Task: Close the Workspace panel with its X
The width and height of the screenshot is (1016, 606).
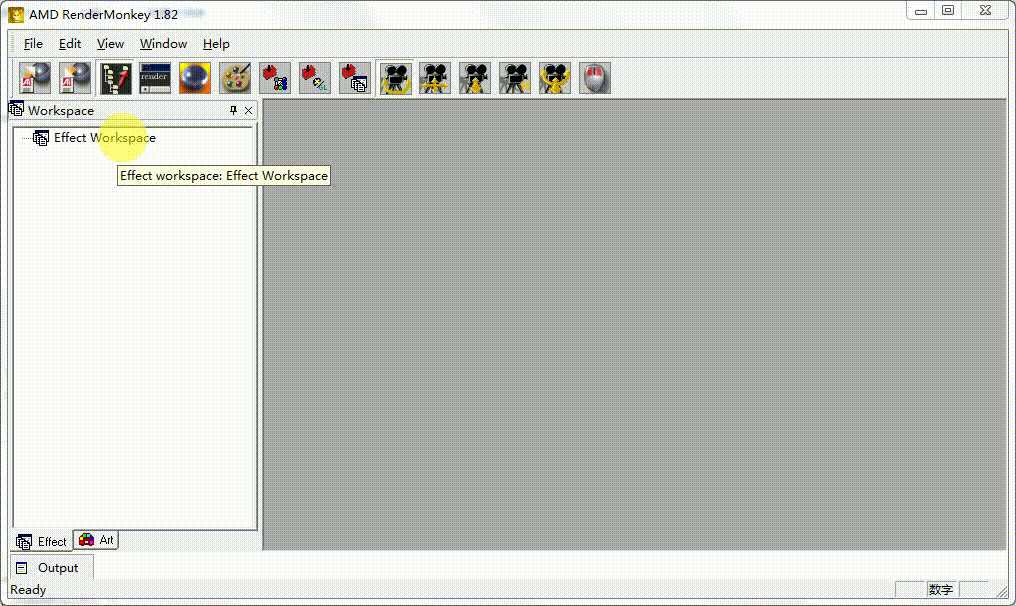Action: coord(248,111)
